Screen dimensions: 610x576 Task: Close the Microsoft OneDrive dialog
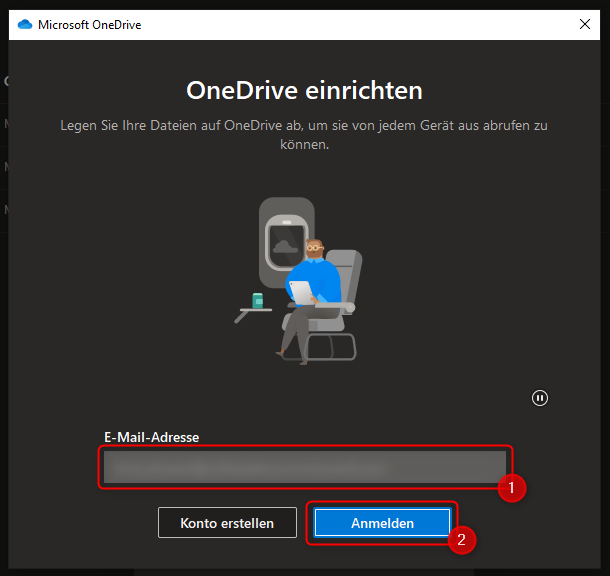click(584, 25)
